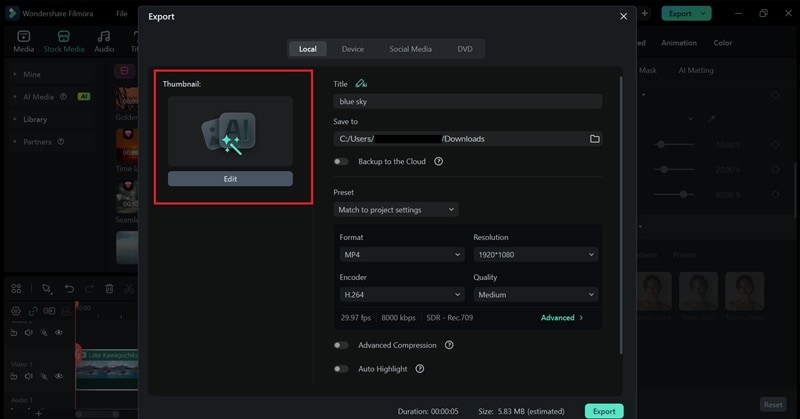Open Auto Highlight help icon
Viewport: 800px width, 419px height.
(419, 368)
